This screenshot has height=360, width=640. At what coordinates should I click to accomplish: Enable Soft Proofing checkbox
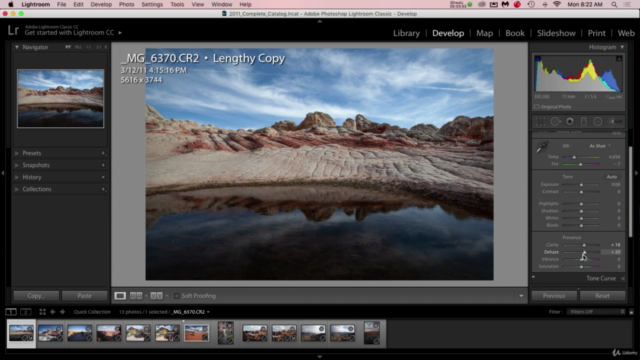point(177,296)
